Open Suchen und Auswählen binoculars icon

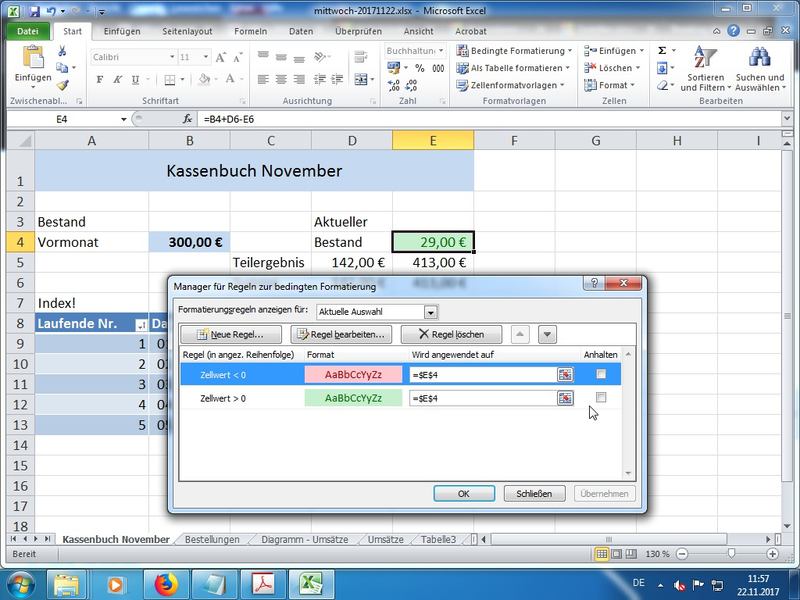(759, 59)
